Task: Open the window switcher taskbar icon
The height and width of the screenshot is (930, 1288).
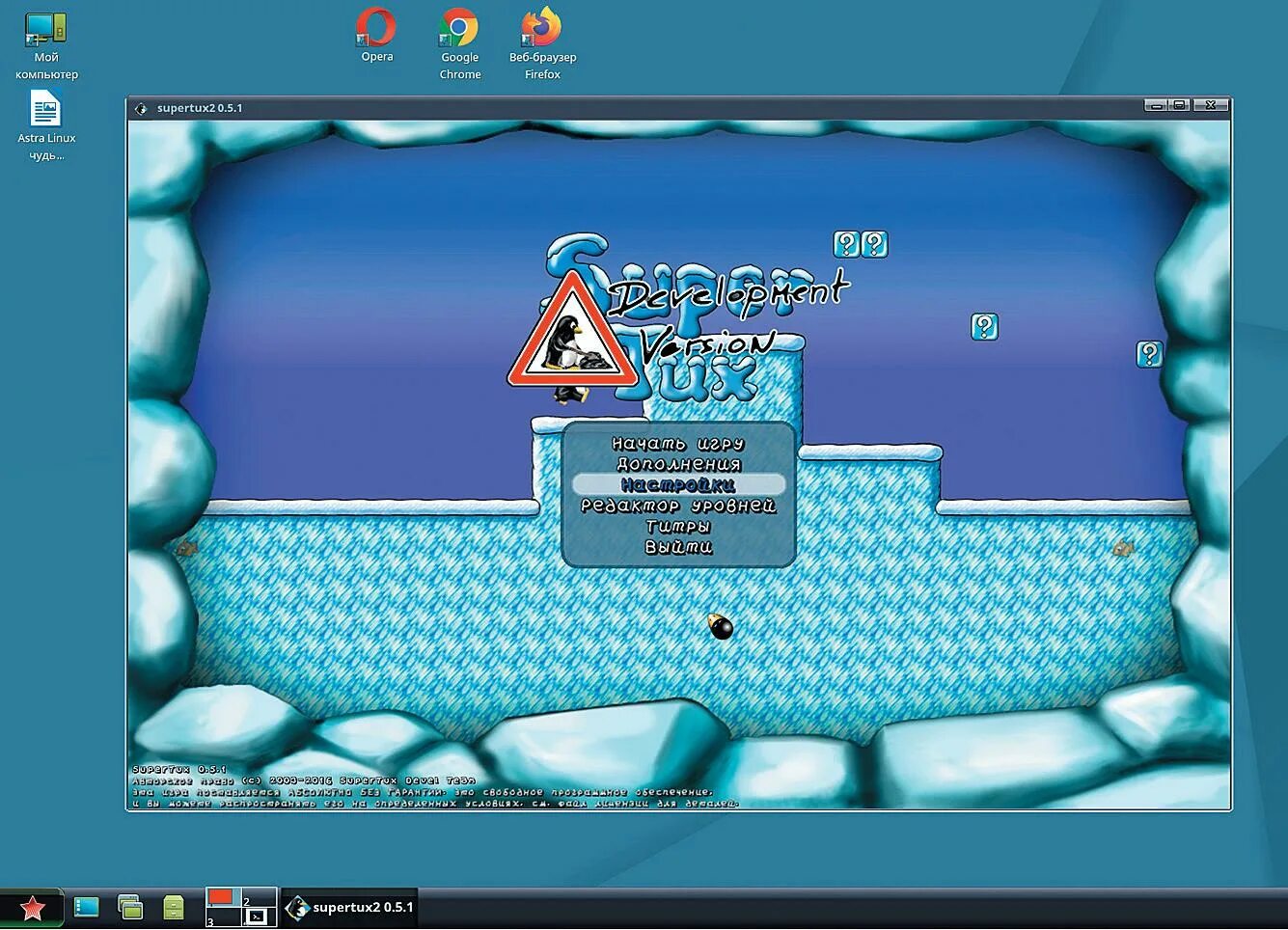Action: coord(130,907)
